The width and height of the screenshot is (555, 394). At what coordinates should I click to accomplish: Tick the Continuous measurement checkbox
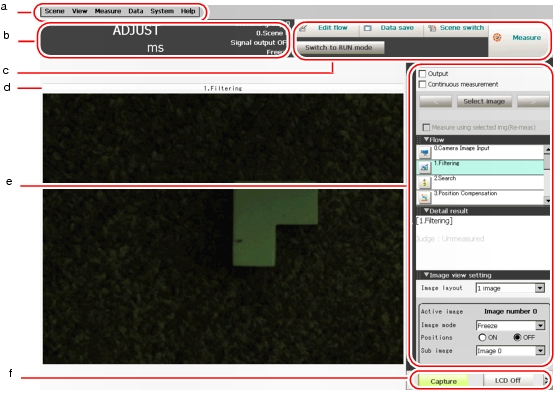tap(422, 84)
